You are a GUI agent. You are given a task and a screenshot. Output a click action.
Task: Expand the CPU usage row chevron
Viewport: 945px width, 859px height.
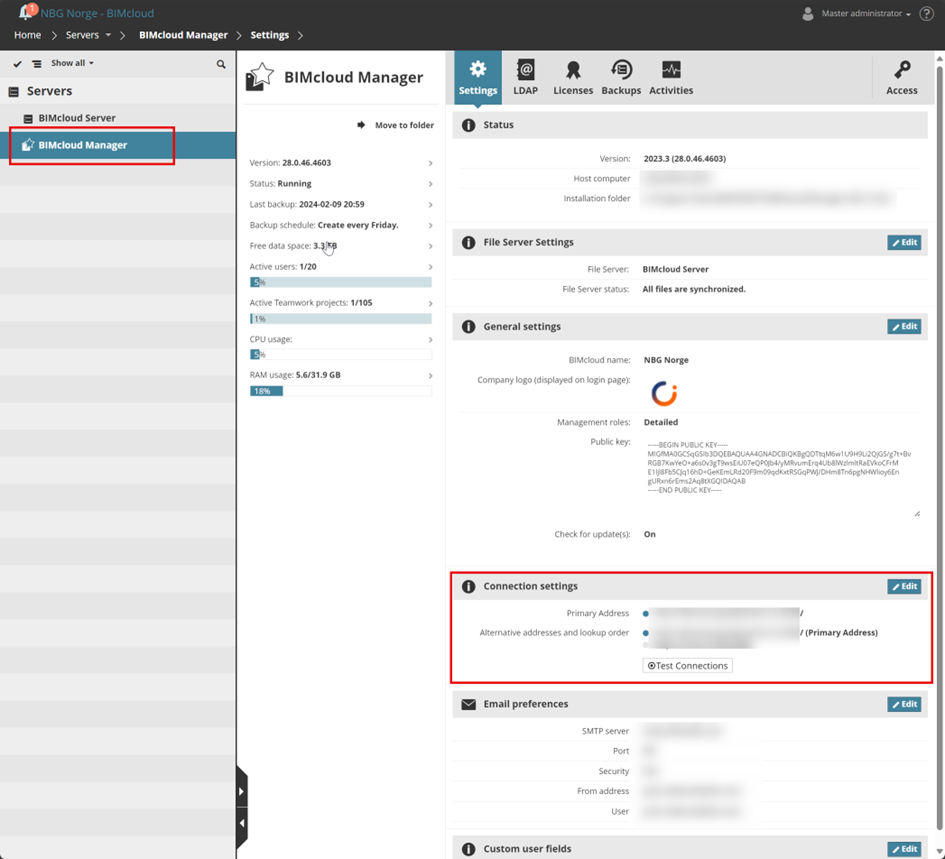[x=430, y=340]
